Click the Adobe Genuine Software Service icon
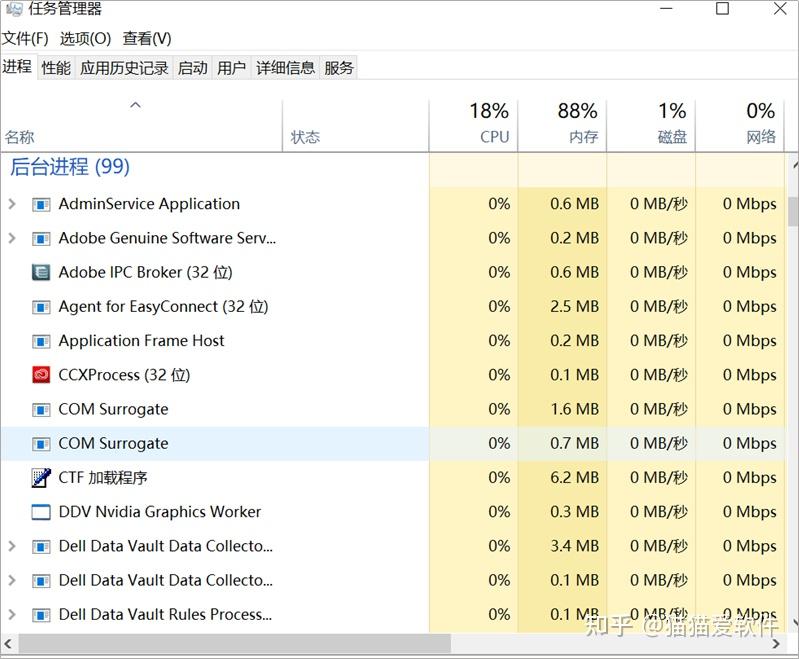The width and height of the screenshot is (799, 659). 41,239
